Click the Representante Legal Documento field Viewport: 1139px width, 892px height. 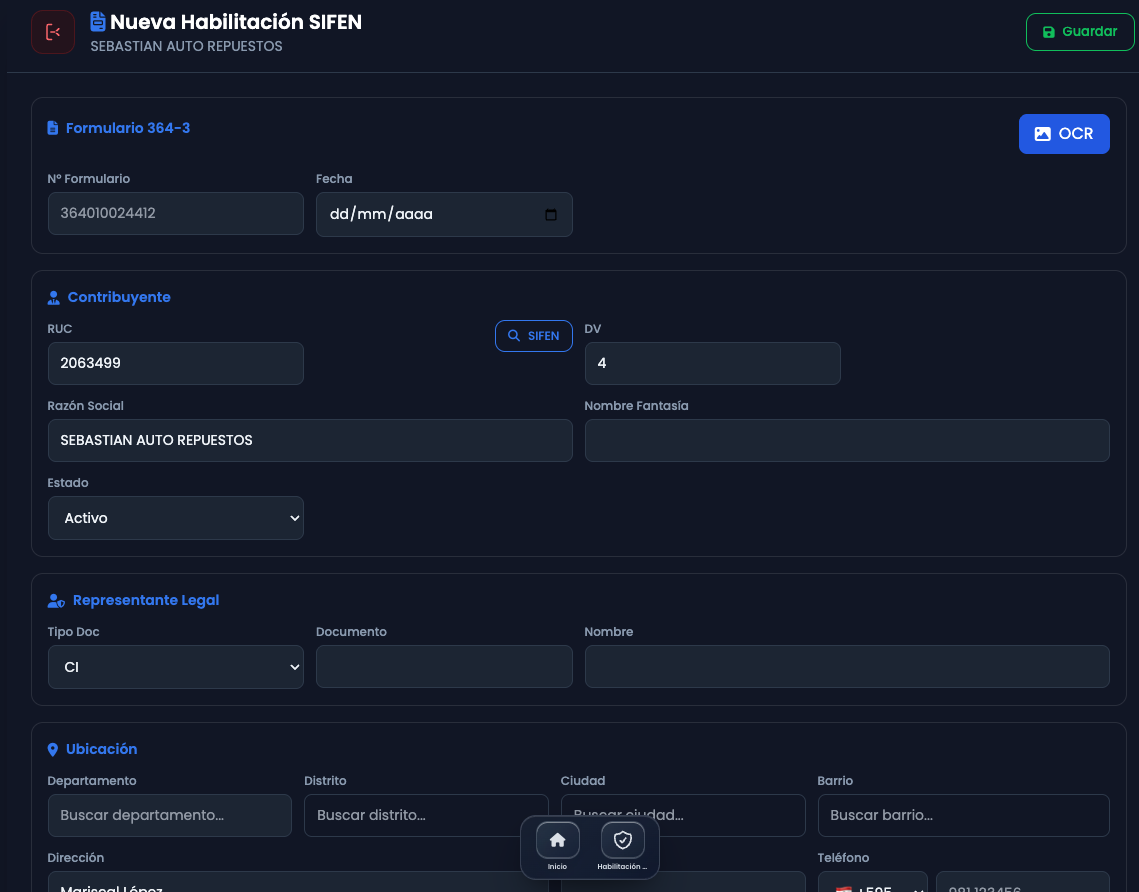click(444, 667)
